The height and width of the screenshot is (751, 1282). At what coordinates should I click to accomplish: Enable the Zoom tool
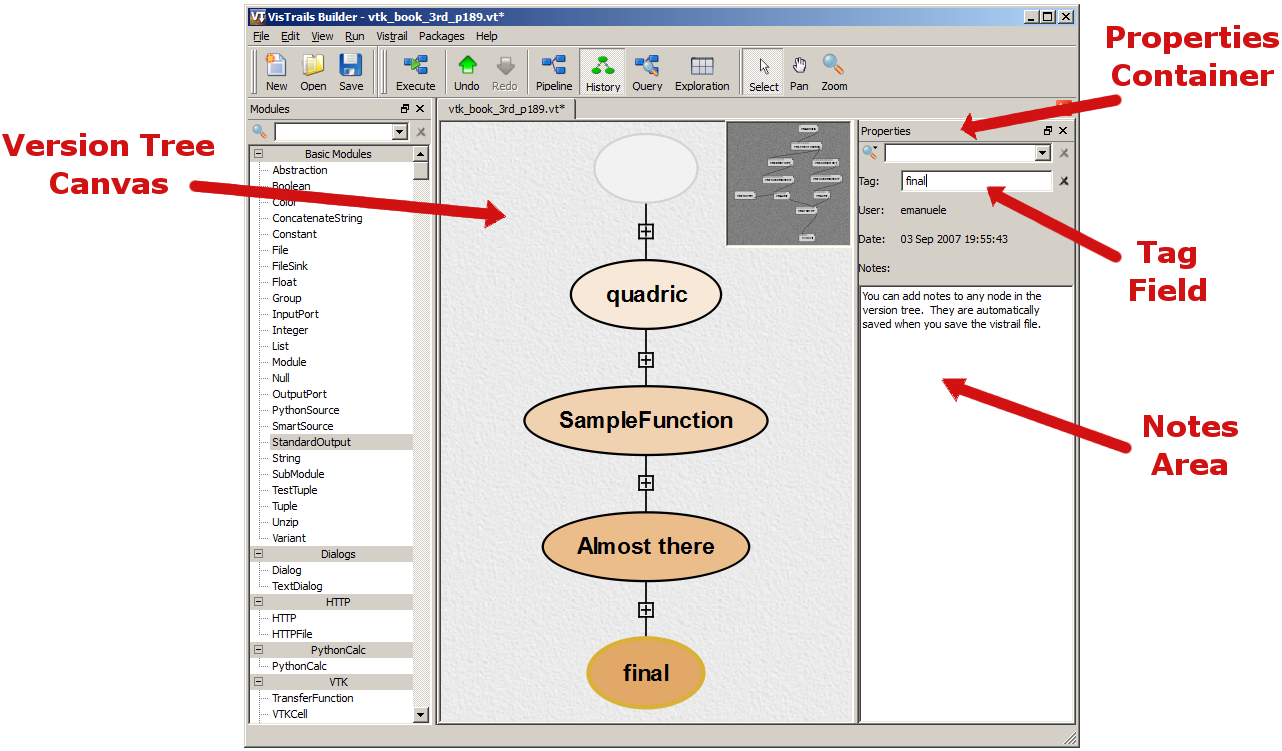tap(834, 72)
